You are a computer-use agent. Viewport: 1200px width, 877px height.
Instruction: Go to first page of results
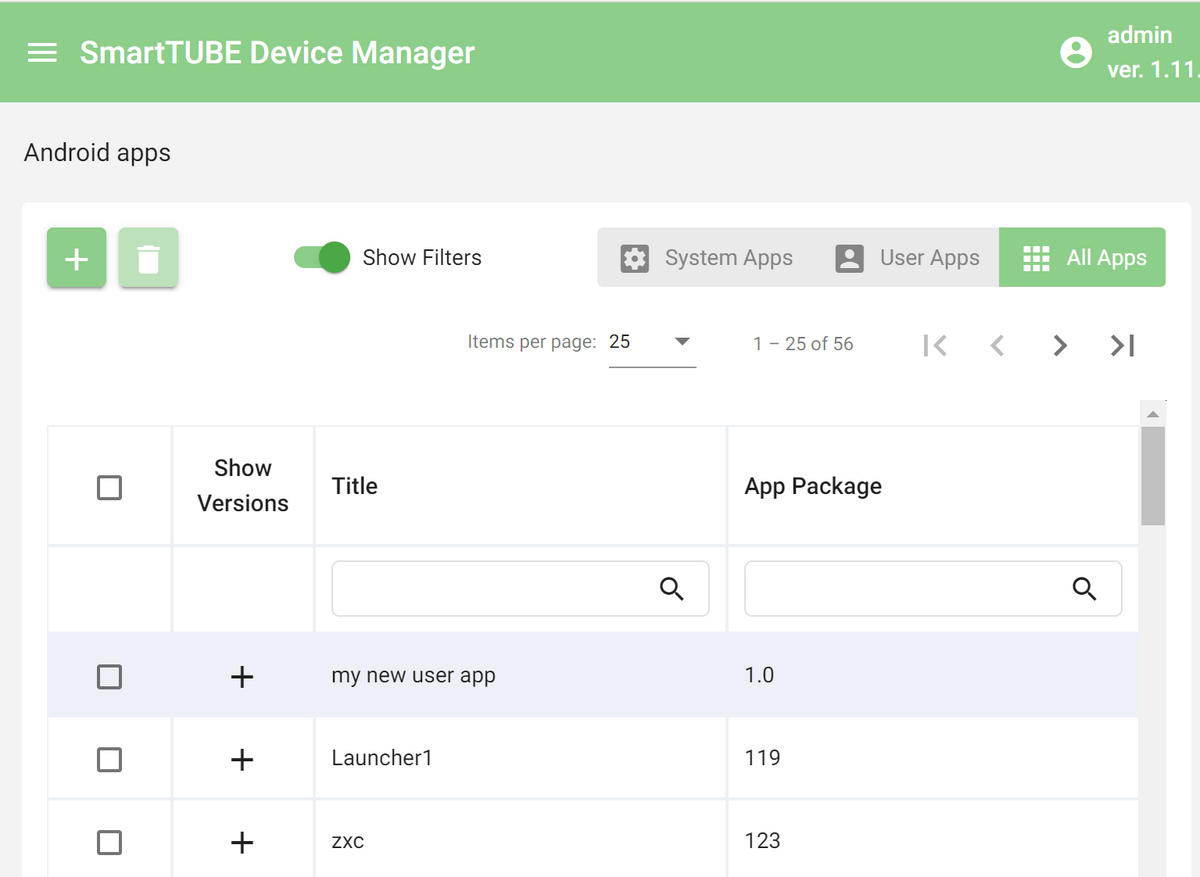935,345
